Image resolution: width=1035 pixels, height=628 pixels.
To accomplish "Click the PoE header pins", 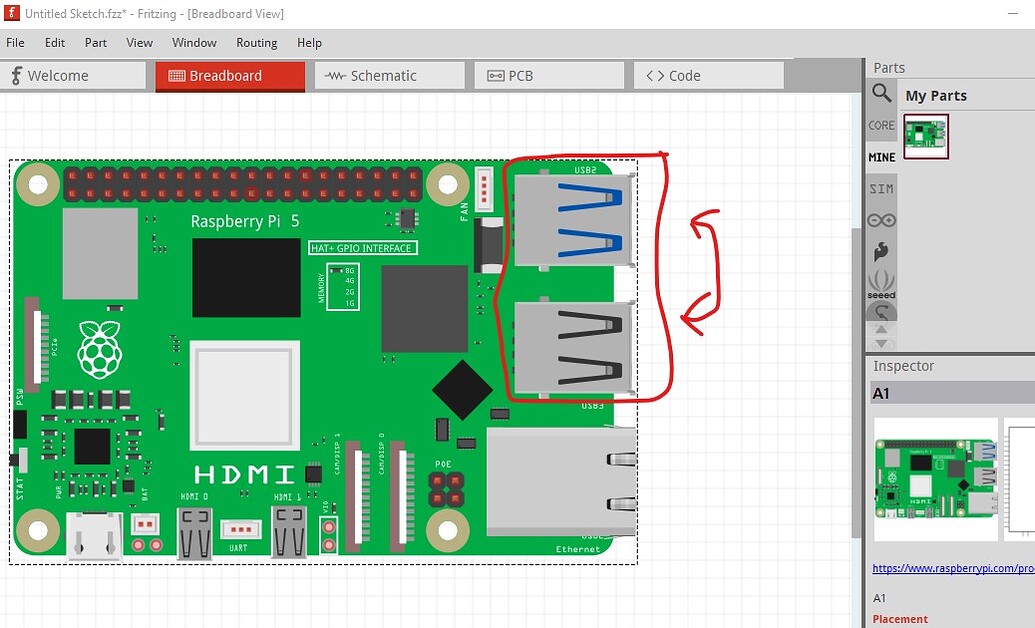I will point(446,489).
